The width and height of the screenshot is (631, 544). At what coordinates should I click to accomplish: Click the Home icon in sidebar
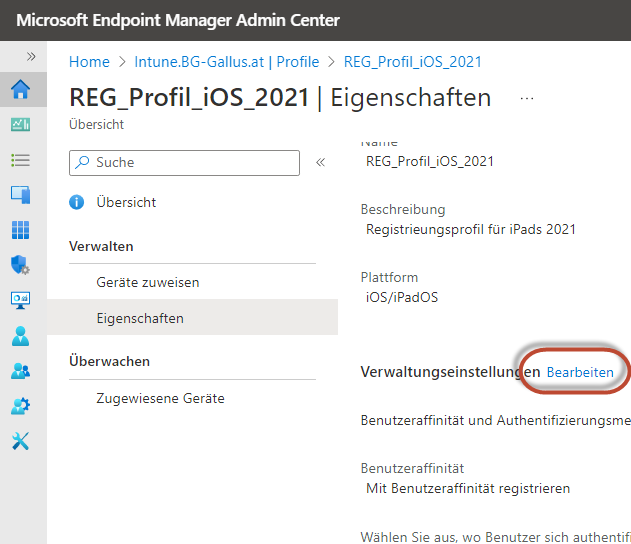20,90
